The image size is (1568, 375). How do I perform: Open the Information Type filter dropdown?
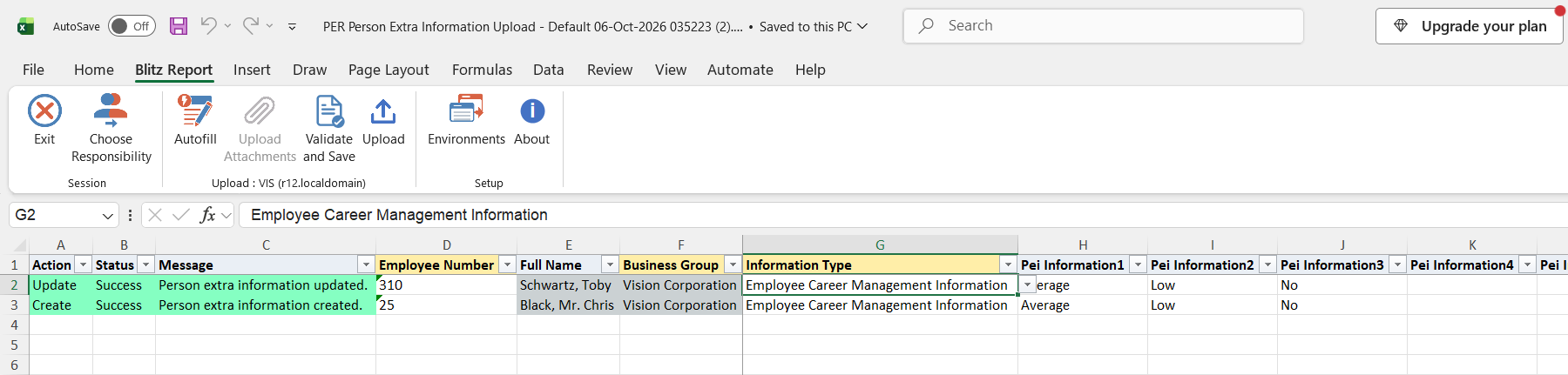point(1008,265)
